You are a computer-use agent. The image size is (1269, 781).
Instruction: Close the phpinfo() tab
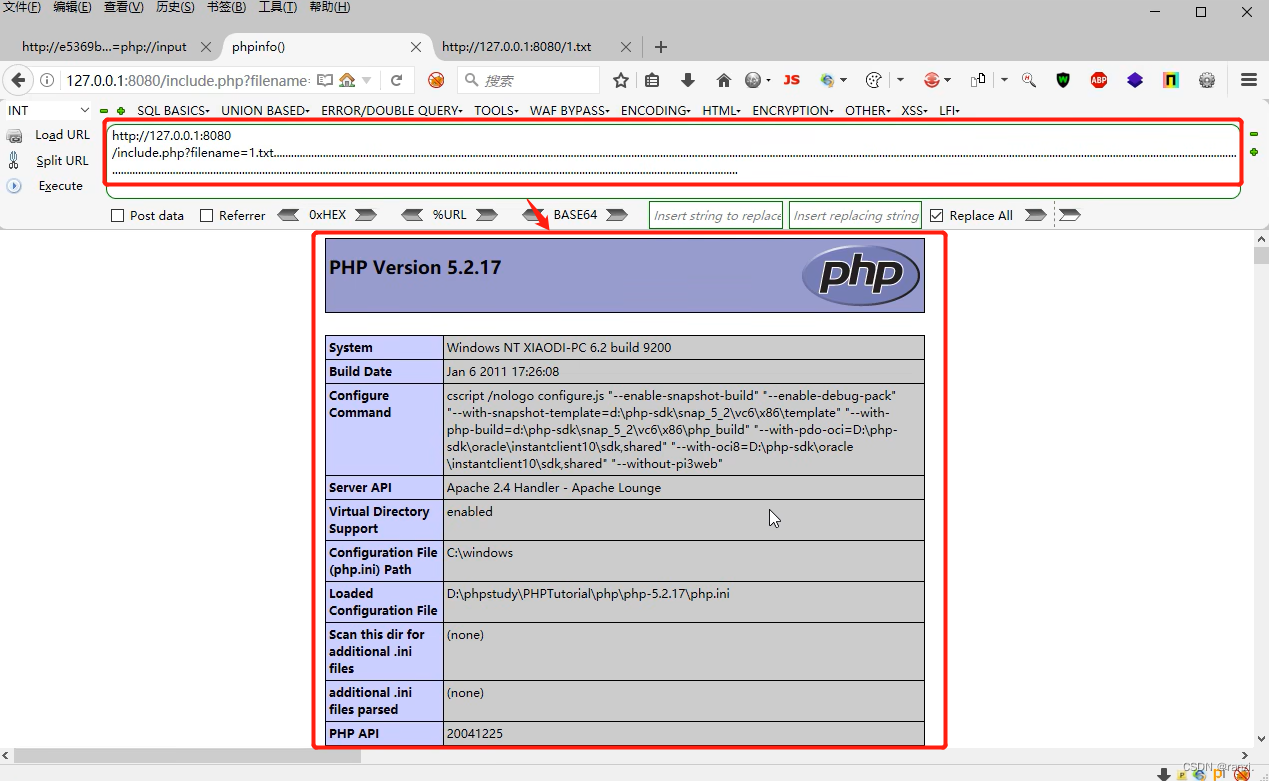[x=416, y=47]
